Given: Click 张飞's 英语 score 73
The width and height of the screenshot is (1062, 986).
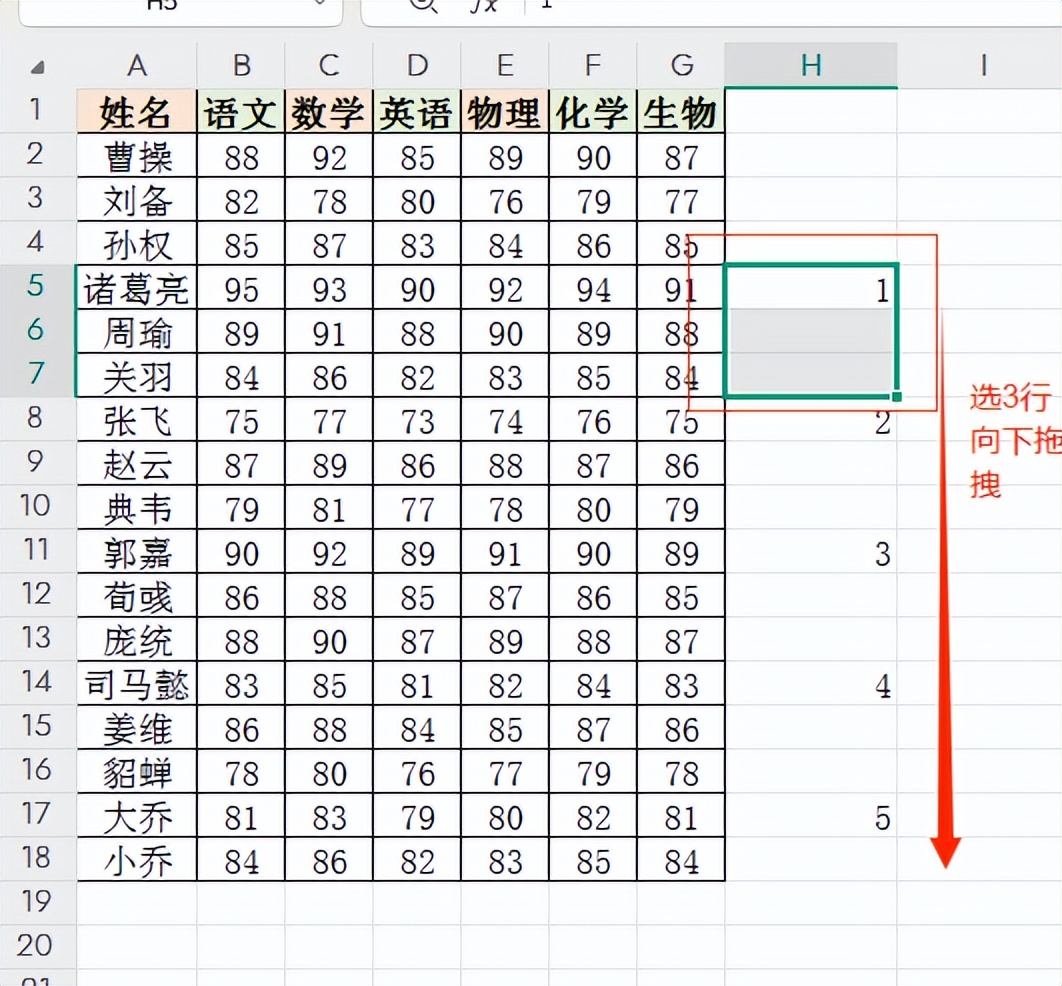Looking at the screenshot, I should [x=417, y=420].
